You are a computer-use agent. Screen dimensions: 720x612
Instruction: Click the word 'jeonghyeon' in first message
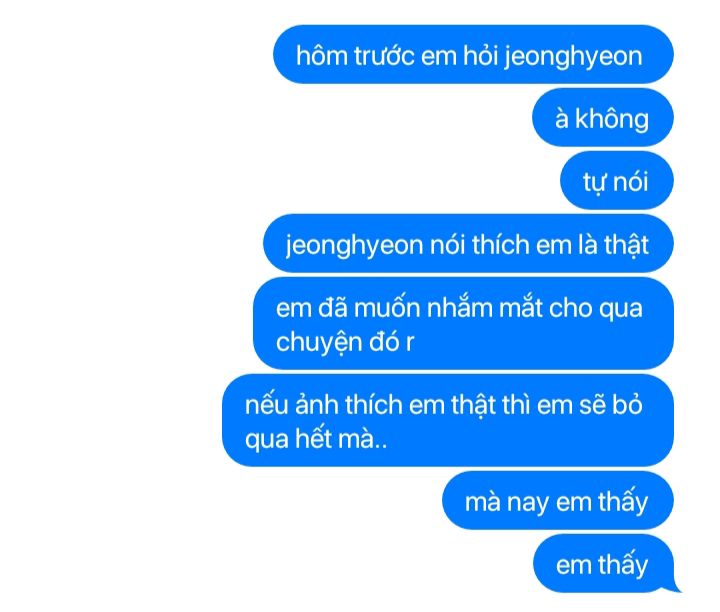pyautogui.click(x=573, y=58)
